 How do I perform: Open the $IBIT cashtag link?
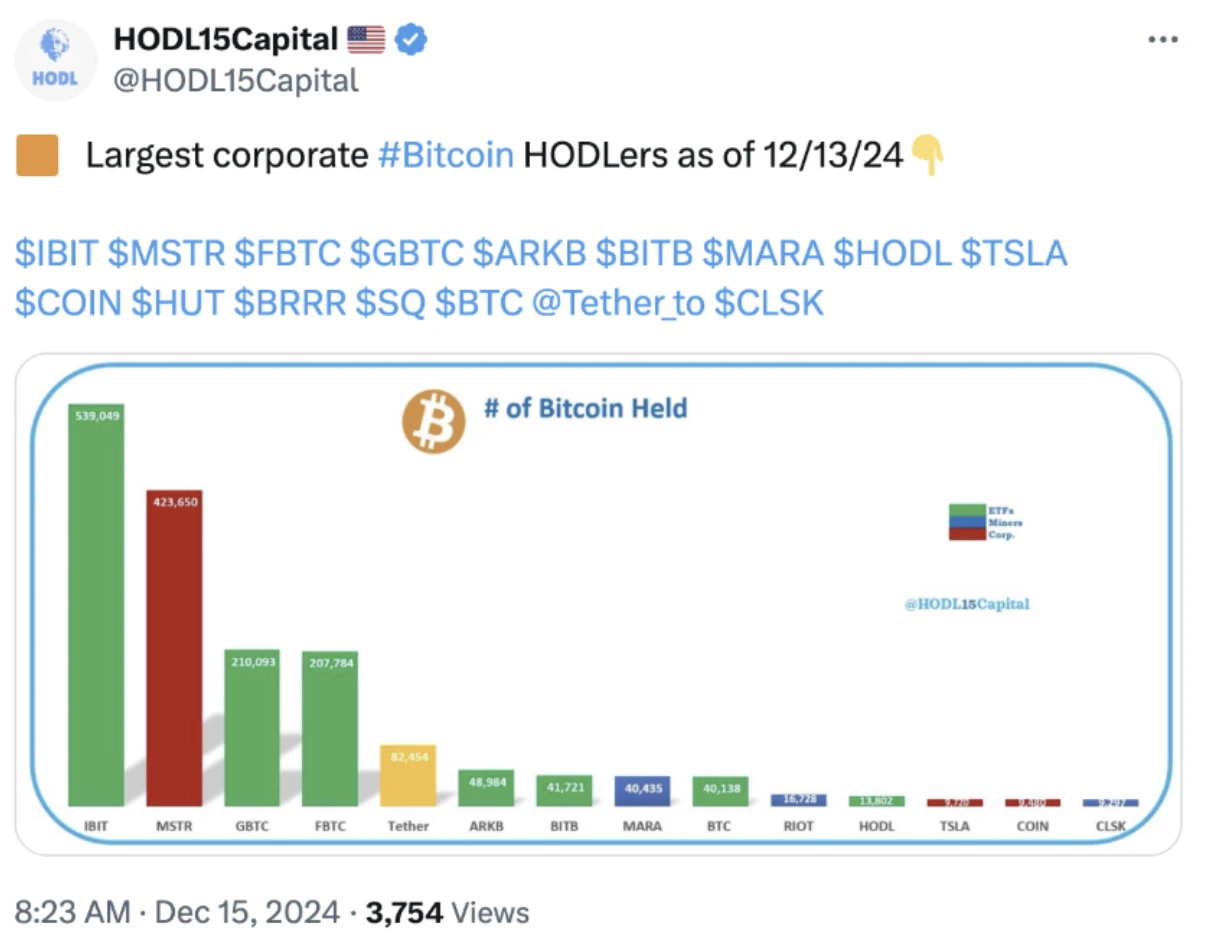56,253
